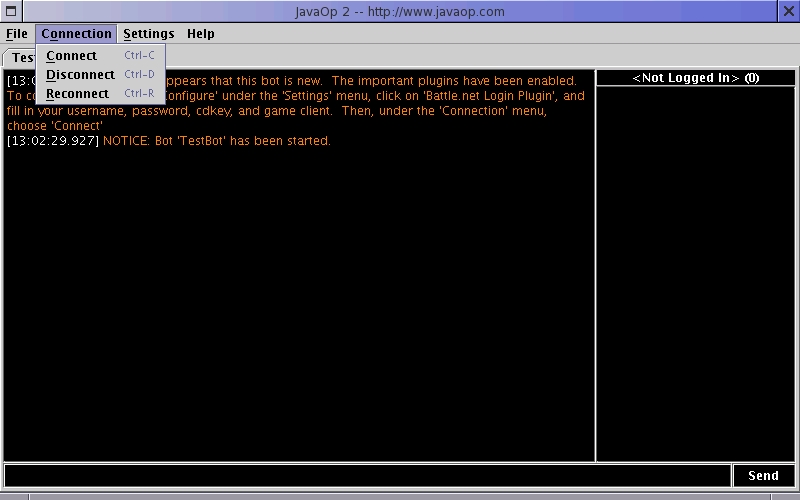Close the open Connection menu
Screen dimensions: 800x500
pos(77,34)
